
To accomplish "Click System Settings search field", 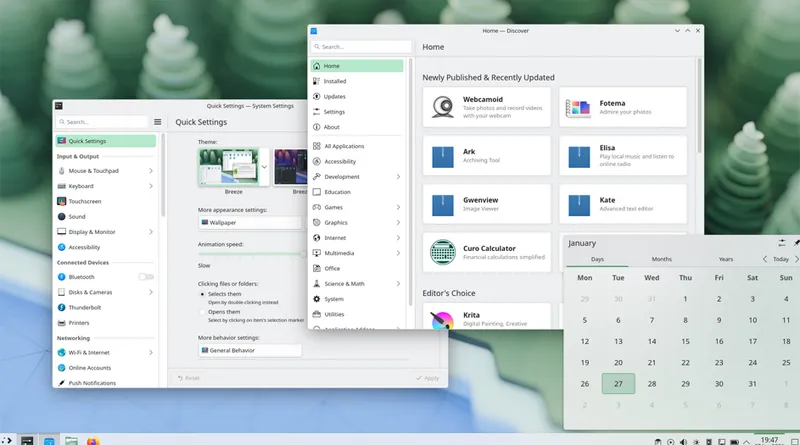I will pyautogui.click(x=102, y=122).
